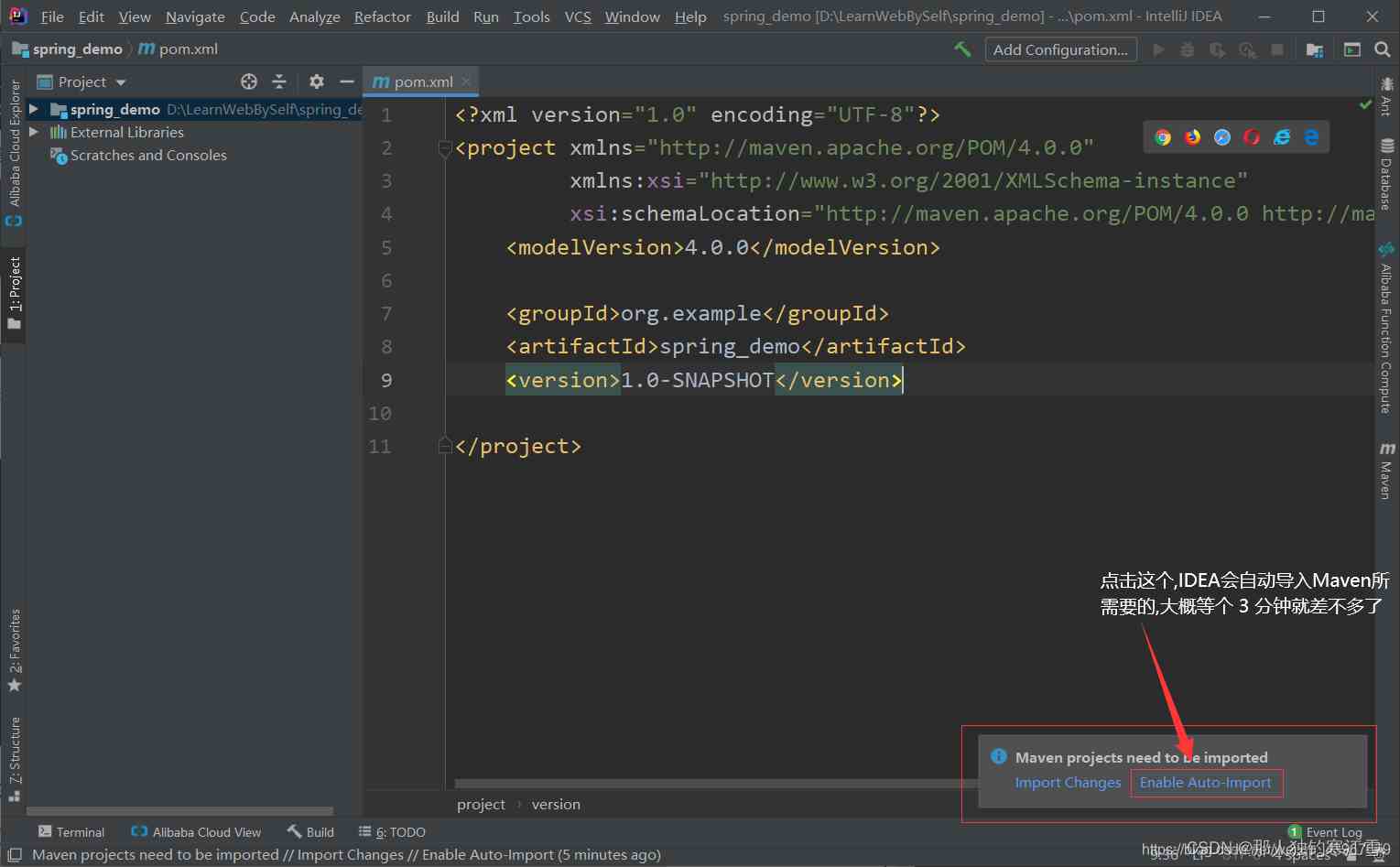Click the Enable Auto-Import link
1400x867 pixels.
tap(1205, 783)
